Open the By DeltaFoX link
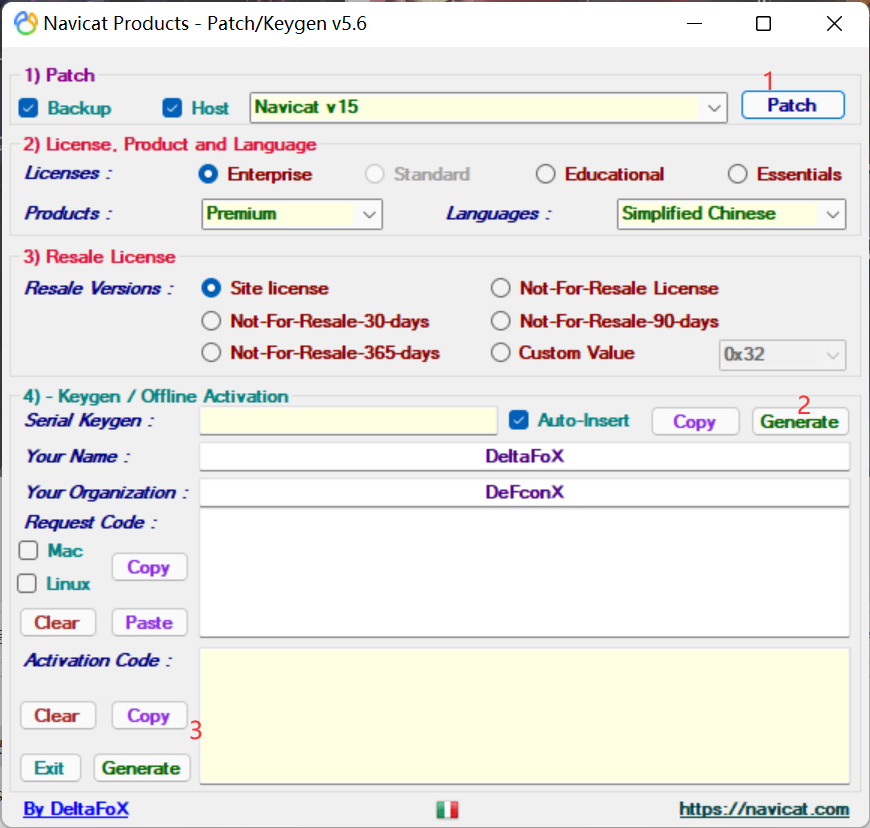The width and height of the screenshot is (870, 828). [x=76, y=809]
